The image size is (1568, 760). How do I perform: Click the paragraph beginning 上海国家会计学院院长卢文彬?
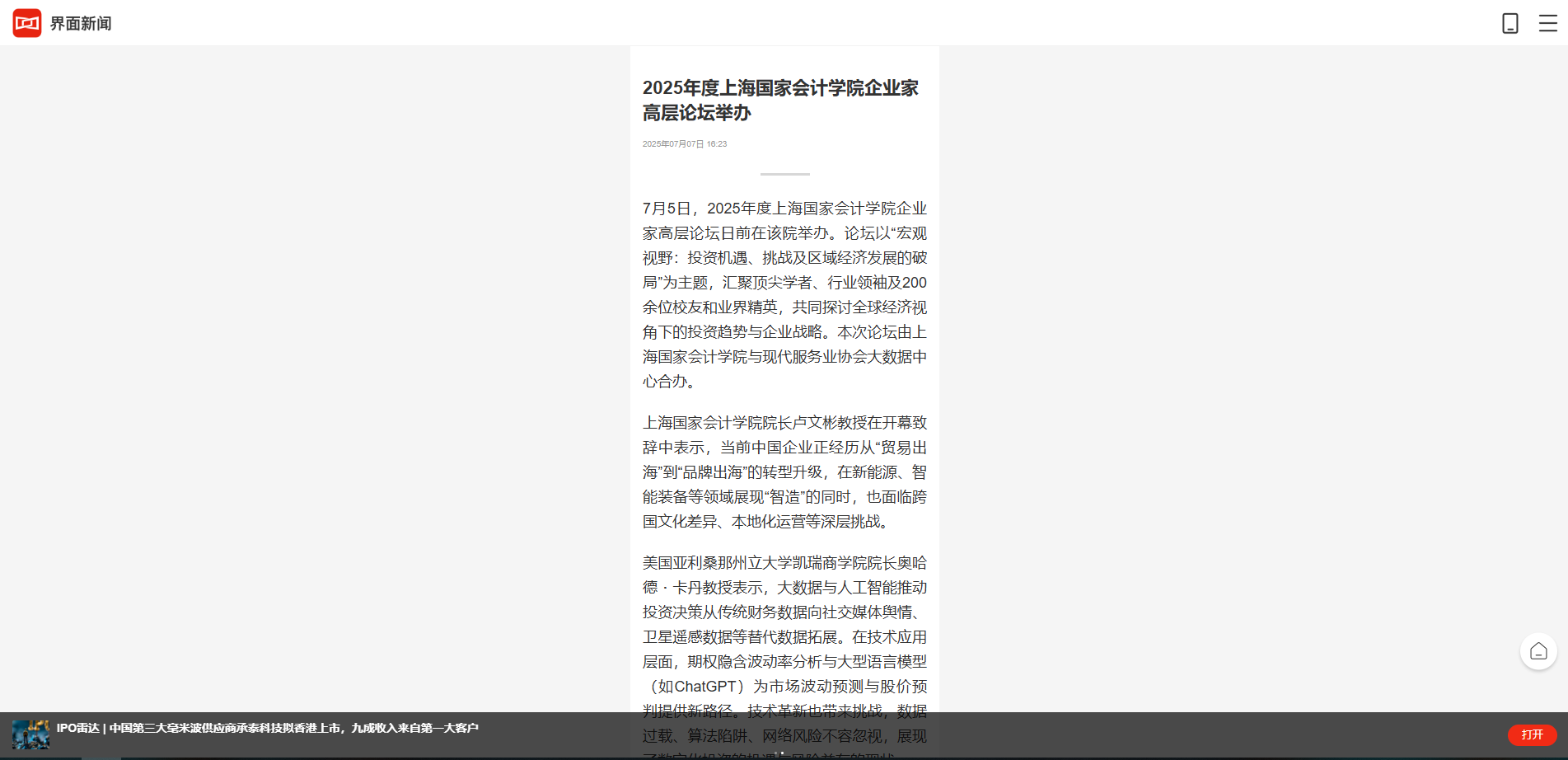784,471
